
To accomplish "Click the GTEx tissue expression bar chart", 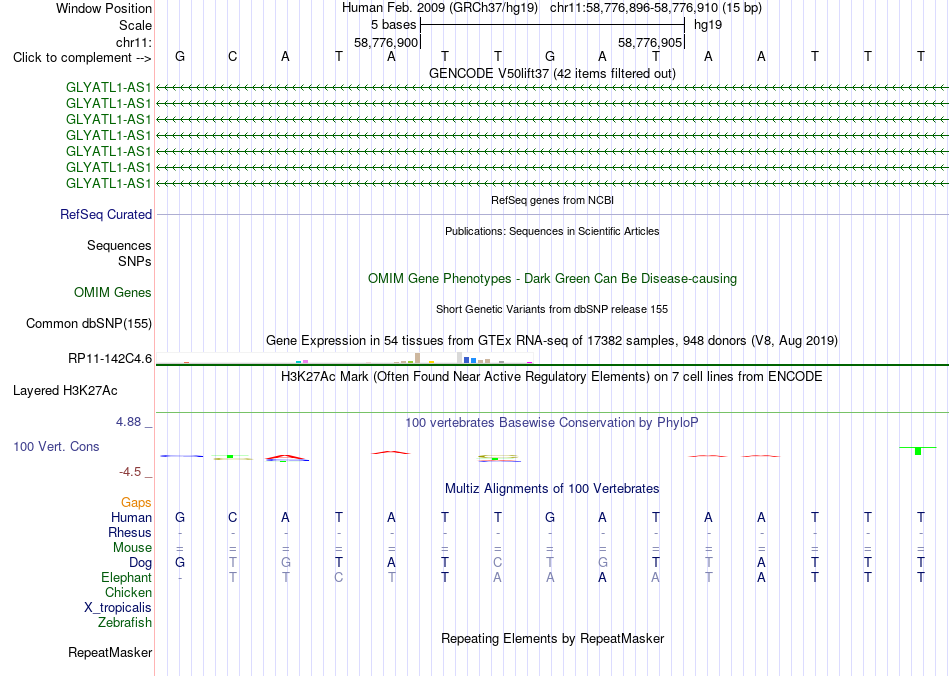I will click(344, 358).
